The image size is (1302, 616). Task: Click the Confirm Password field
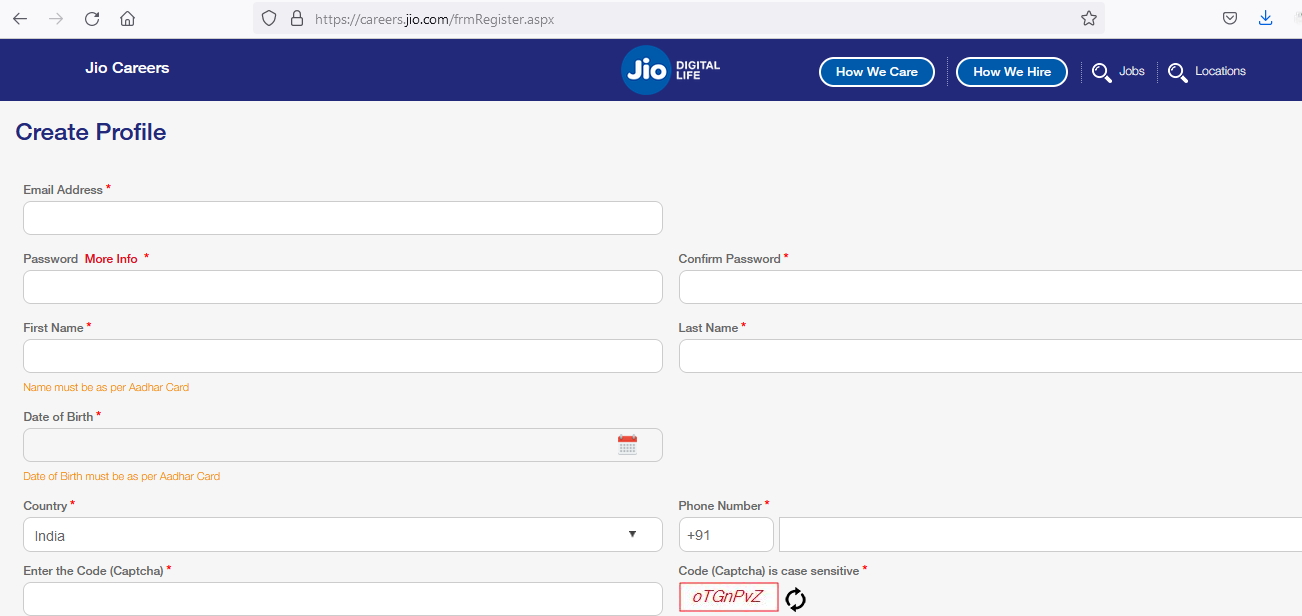(990, 287)
